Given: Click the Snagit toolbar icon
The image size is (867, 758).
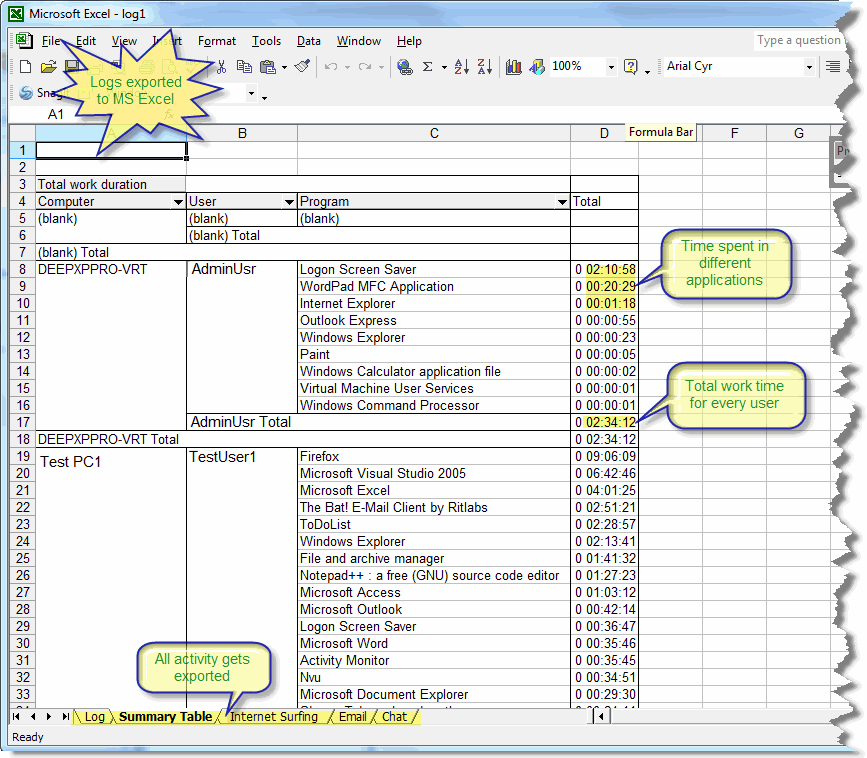Looking at the screenshot, I should click(25, 93).
